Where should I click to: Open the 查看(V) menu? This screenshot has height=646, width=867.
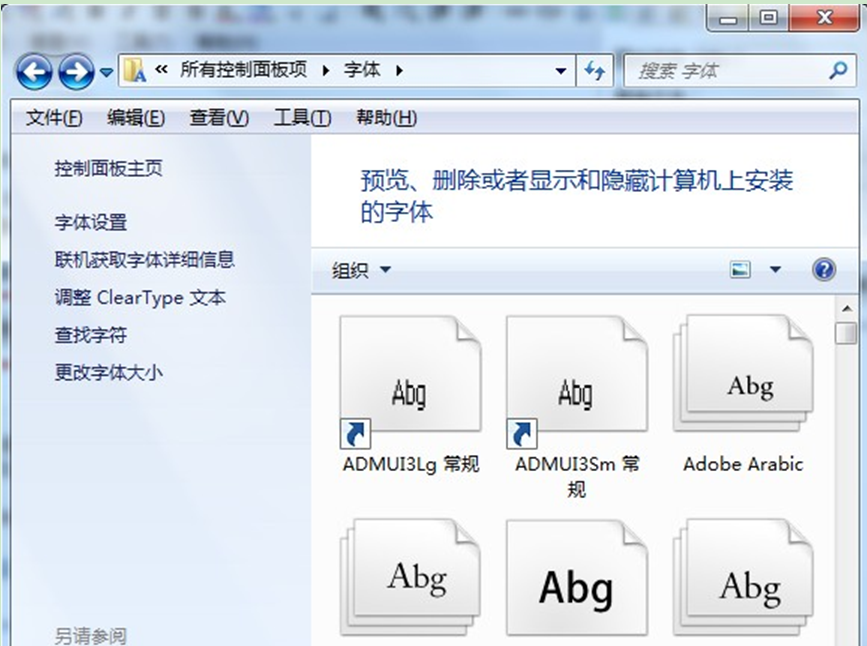[219, 117]
